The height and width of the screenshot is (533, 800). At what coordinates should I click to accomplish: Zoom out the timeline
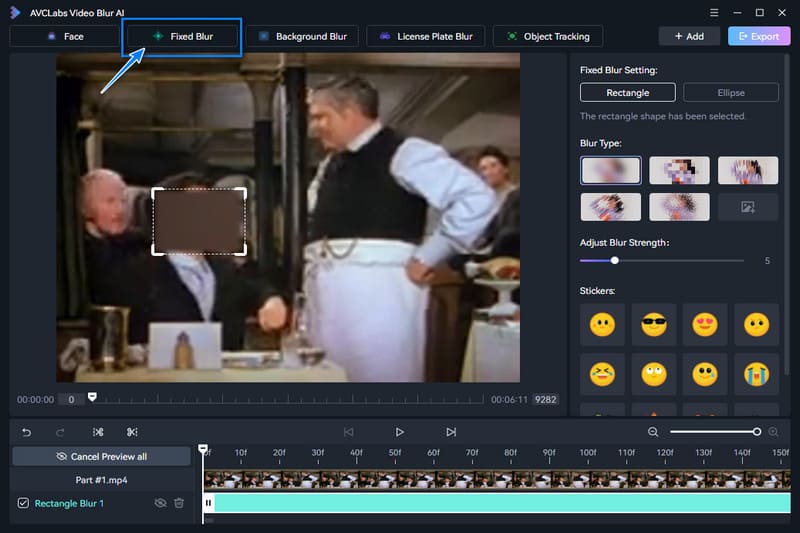click(x=653, y=432)
